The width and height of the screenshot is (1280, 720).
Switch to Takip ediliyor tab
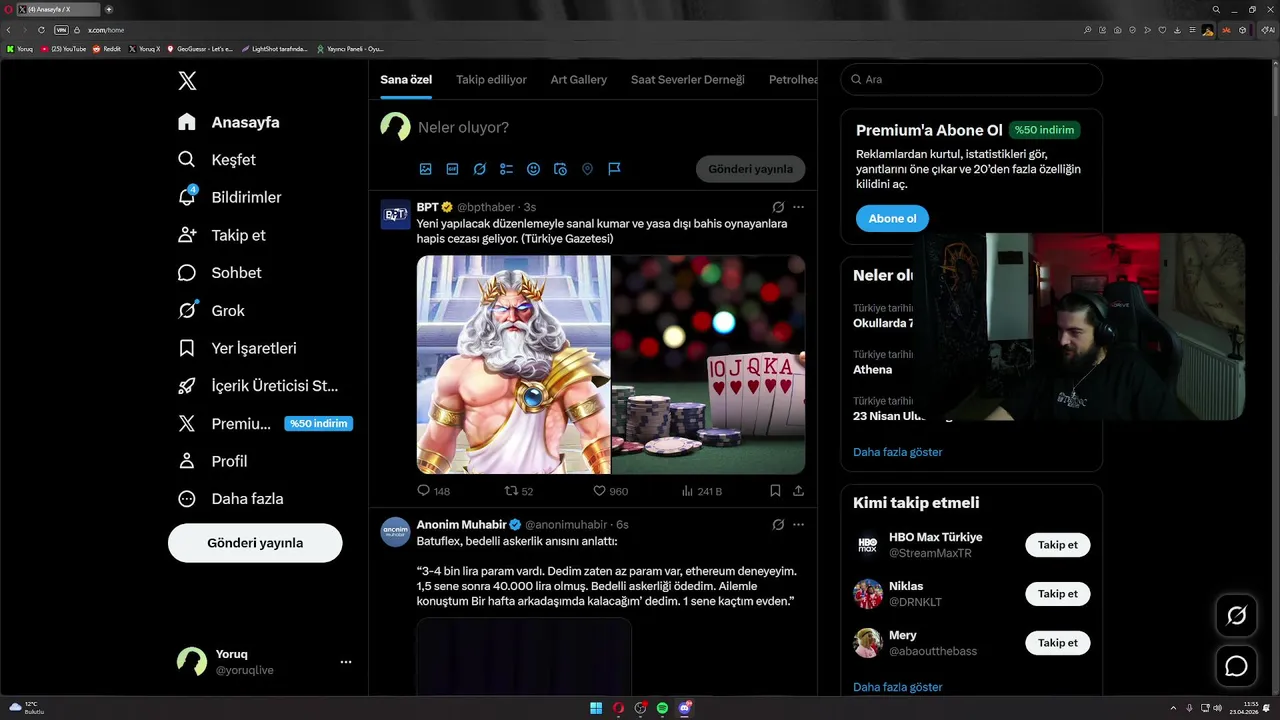point(491,80)
